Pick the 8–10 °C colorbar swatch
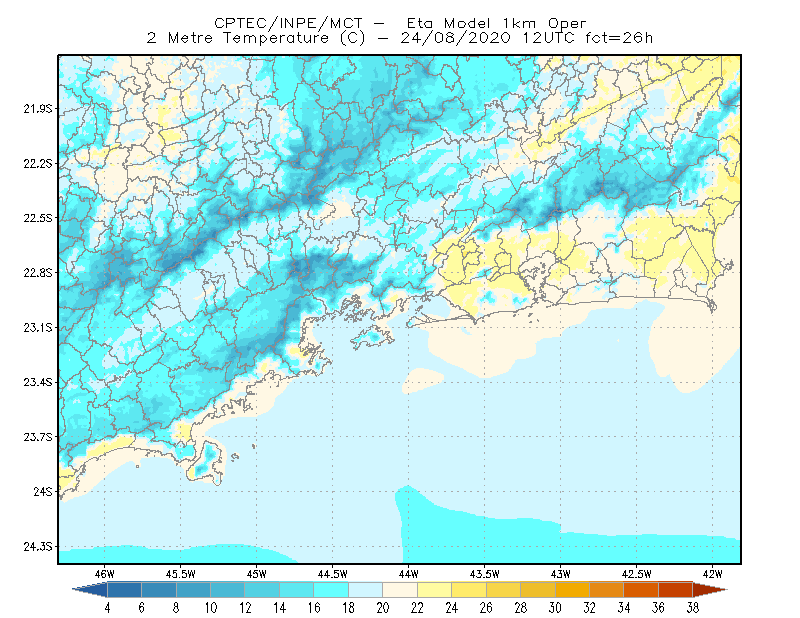The height and width of the screenshot is (618, 800). [x=193, y=590]
